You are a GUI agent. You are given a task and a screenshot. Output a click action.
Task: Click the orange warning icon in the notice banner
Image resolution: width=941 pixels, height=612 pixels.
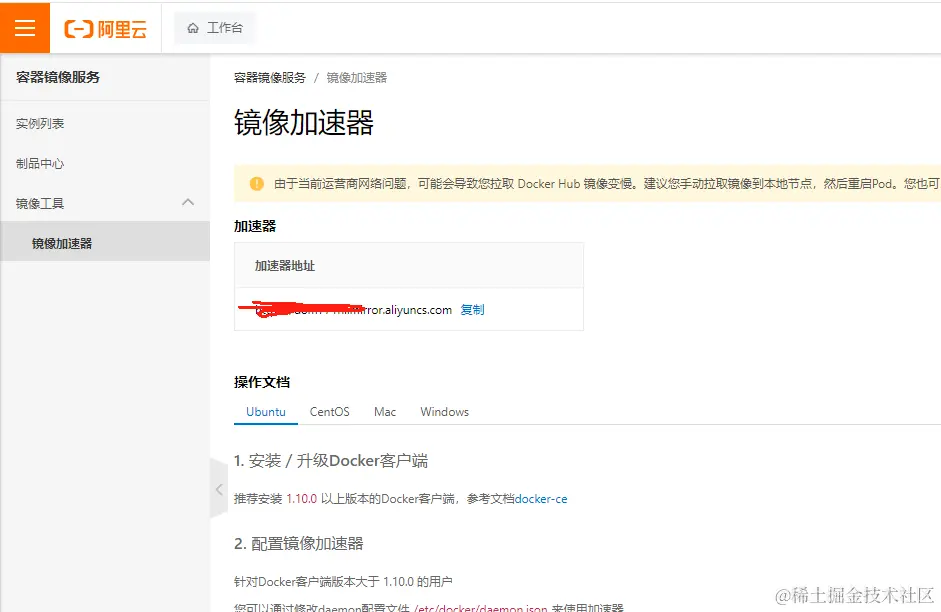[x=257, y=184]
